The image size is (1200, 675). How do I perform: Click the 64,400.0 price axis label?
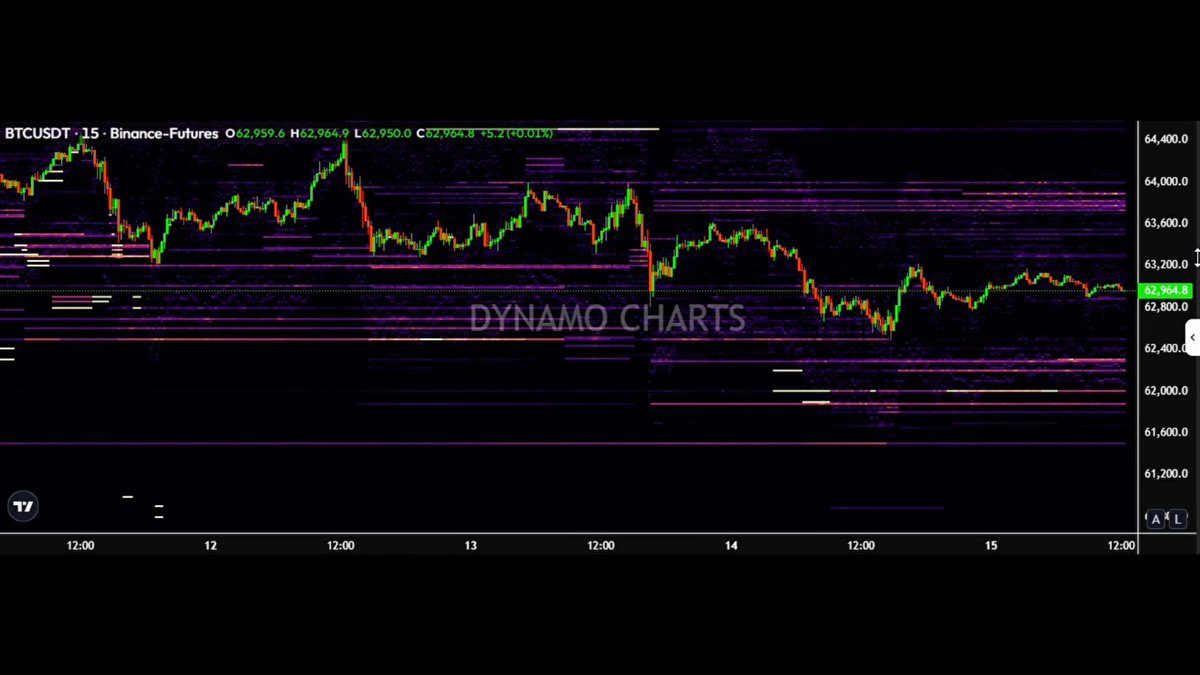pos(1166,140)
